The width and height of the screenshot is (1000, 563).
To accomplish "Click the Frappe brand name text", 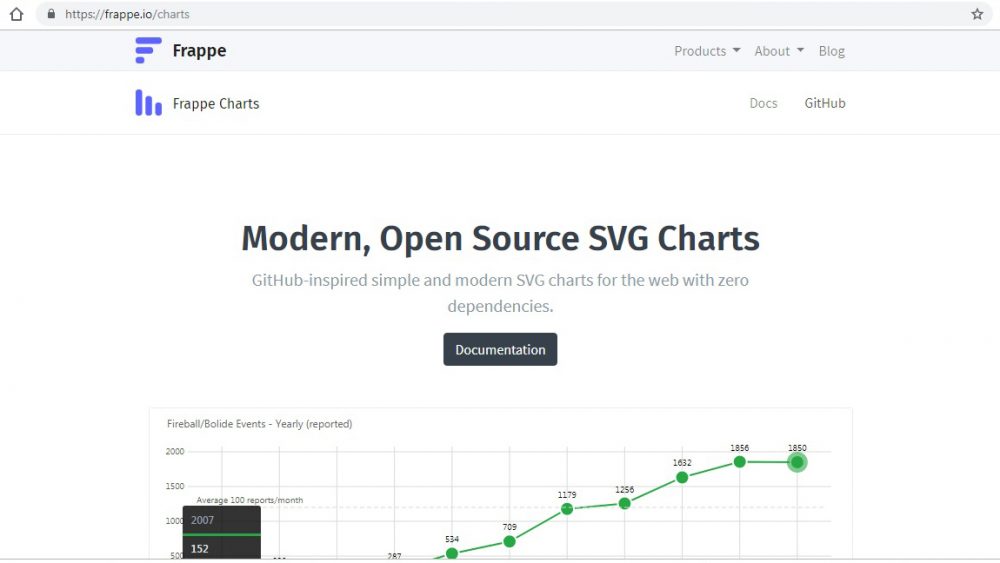I will pos(199,51).
